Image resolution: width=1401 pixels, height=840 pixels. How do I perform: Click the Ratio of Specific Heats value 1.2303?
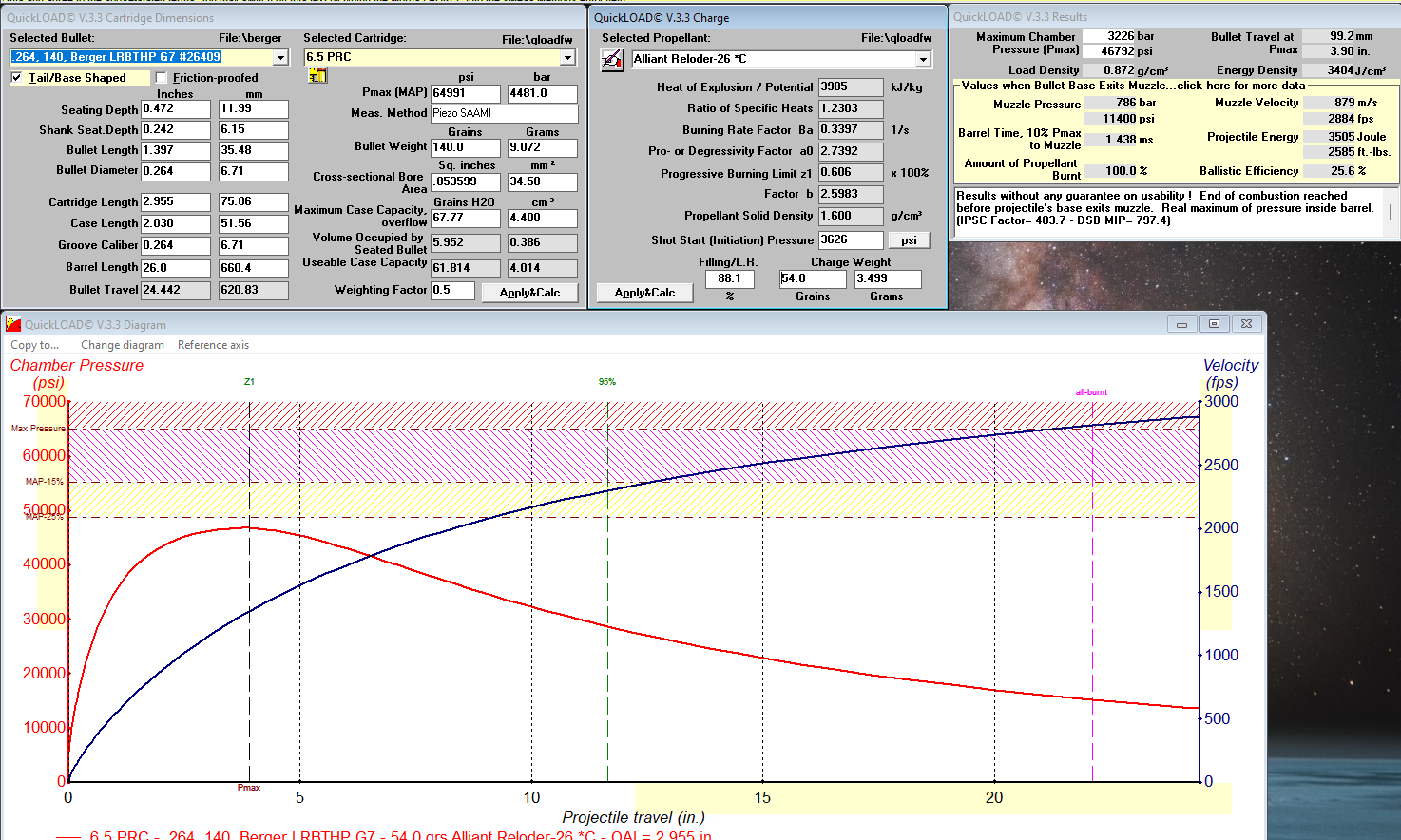[x=851, y=108]
